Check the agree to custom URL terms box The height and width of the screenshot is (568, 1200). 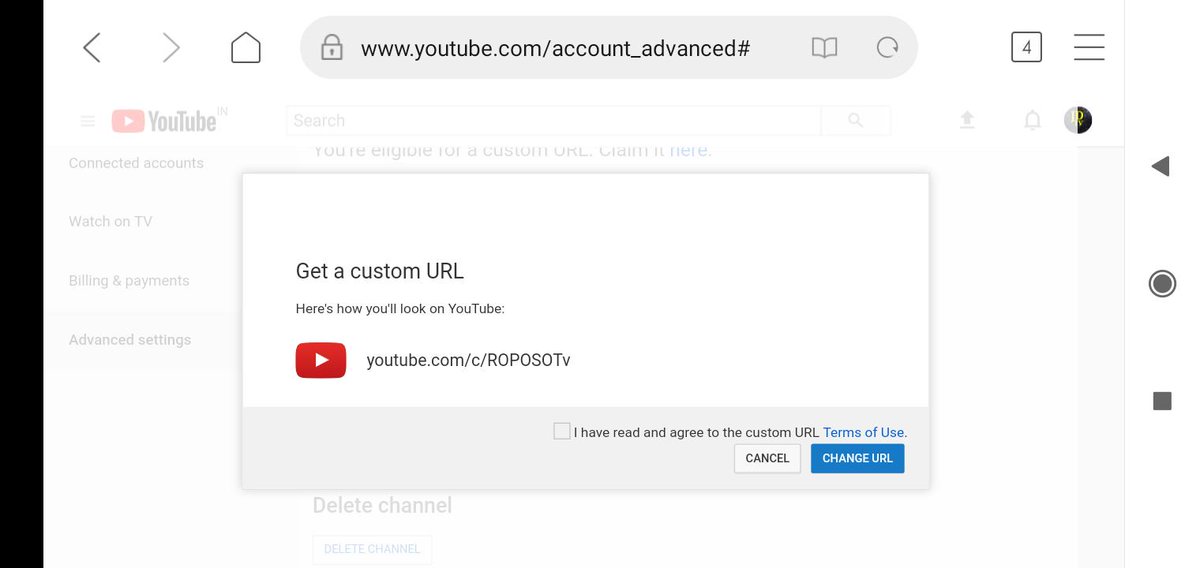point(562,431)
